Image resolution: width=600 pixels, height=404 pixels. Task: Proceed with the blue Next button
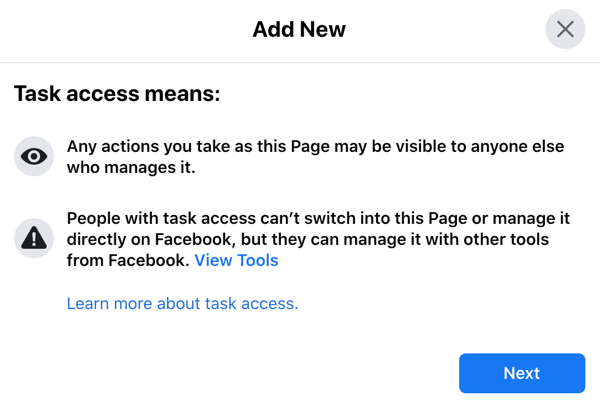(x=522, y=373)
